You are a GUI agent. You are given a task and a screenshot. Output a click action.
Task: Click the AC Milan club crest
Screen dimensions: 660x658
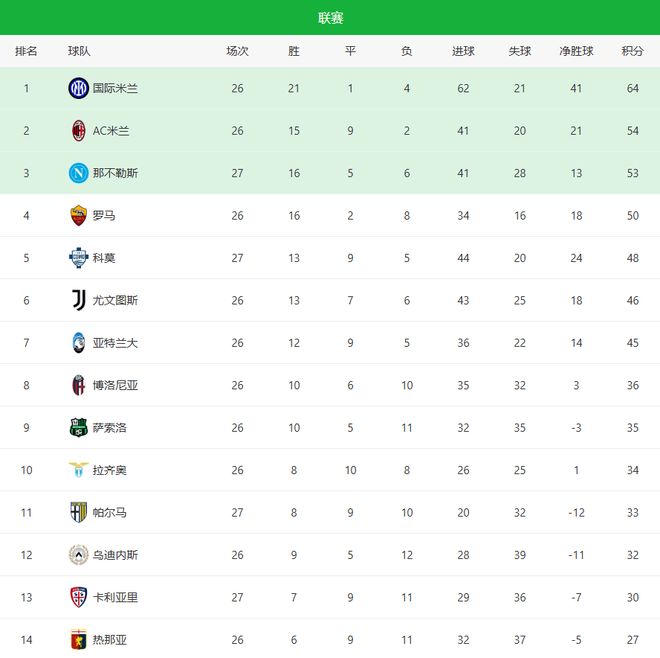pyautogui.click(x=78, y=130)
